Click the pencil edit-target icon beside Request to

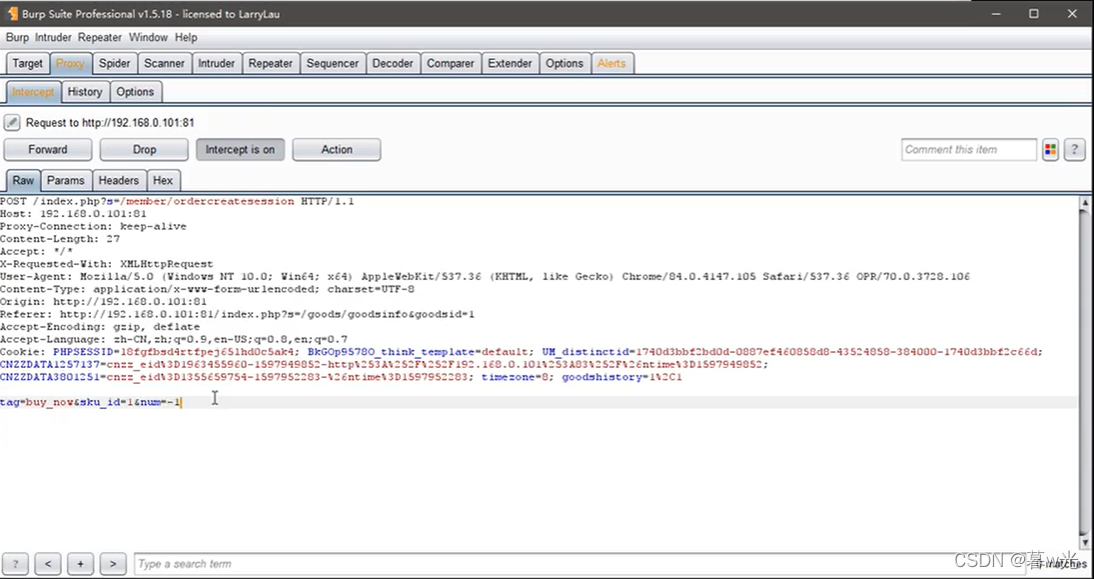click(12, 123)
